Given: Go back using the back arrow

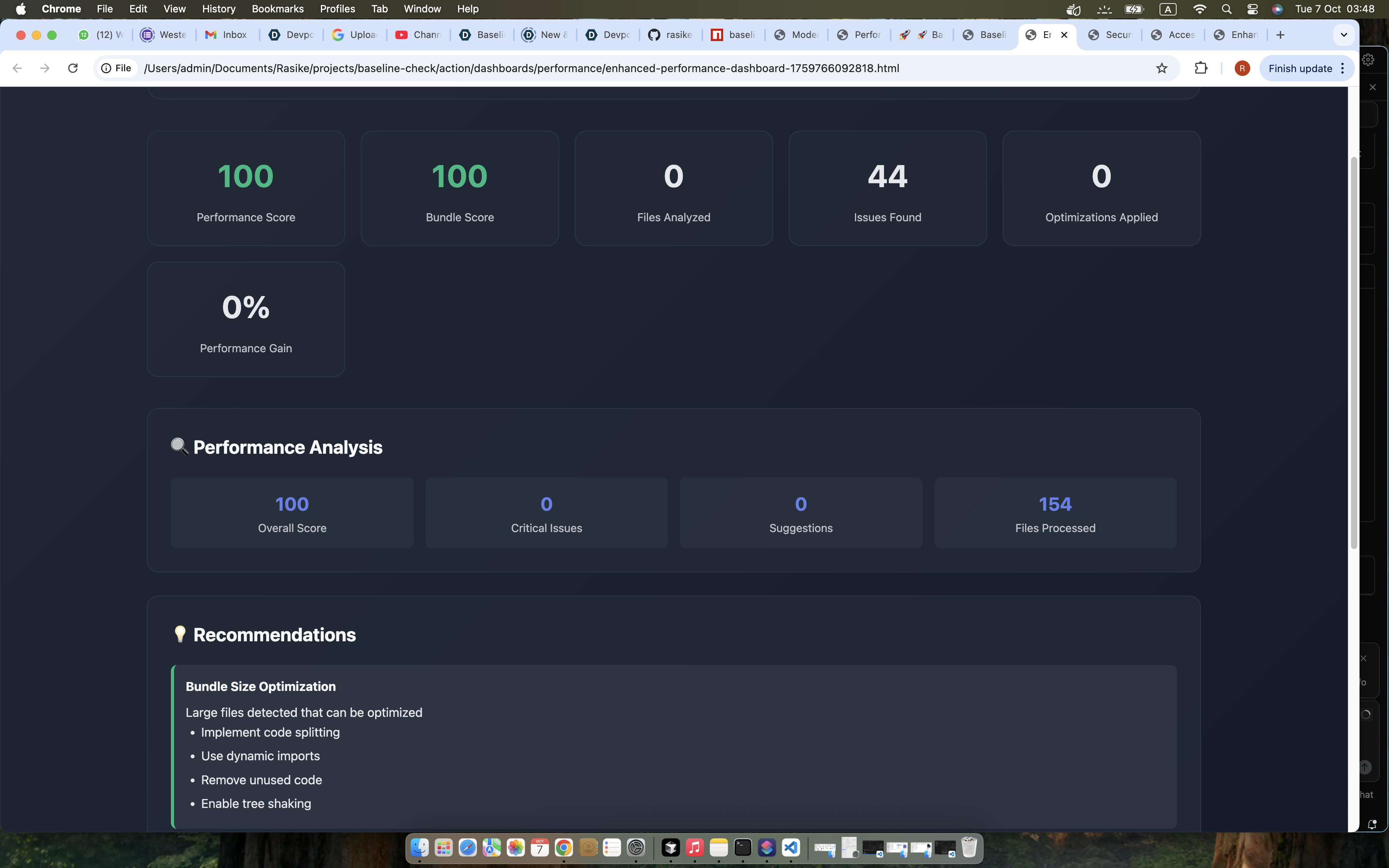Looking at the screenshot, I should pyautogui.click(x=17, y=68).
